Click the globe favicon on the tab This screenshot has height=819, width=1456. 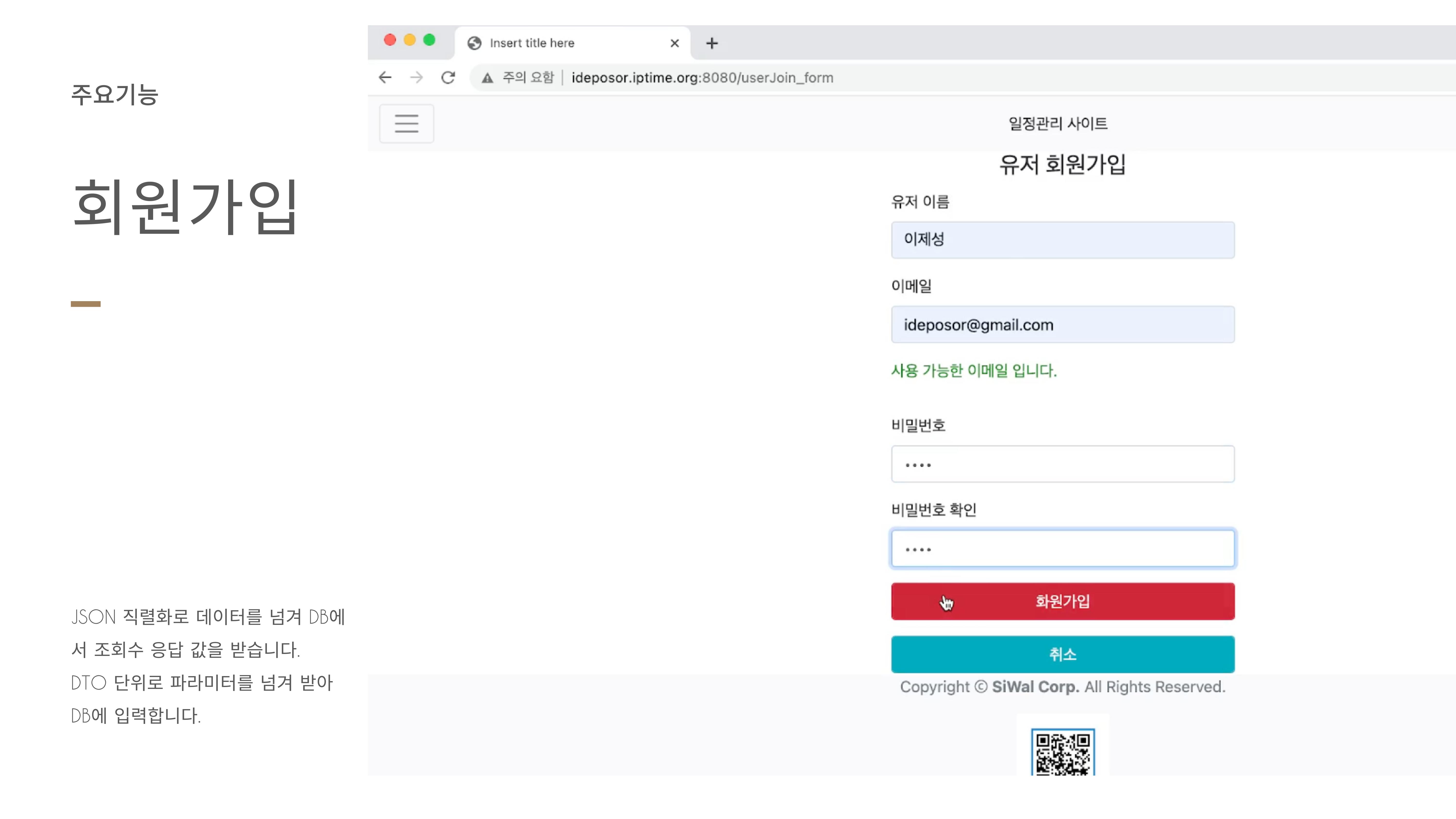(x=474, y=43)
